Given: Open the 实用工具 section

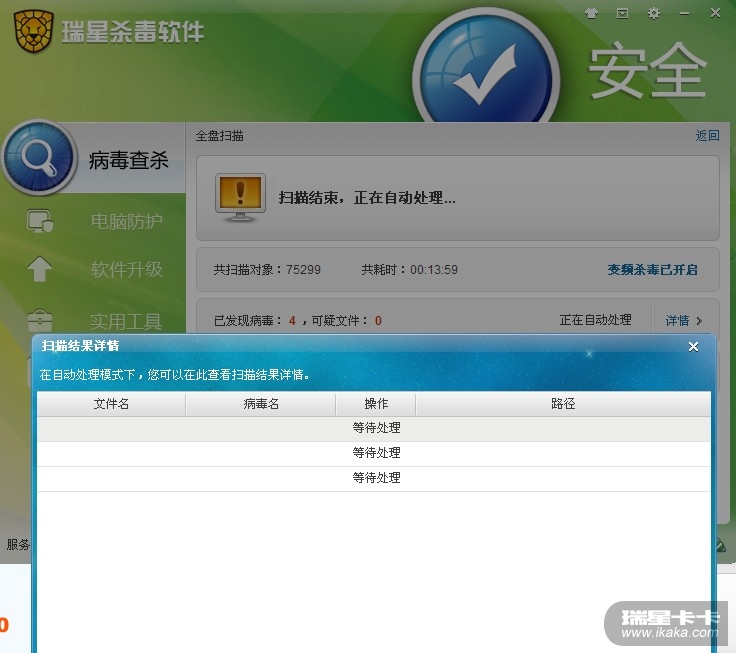Looking at the screenshot, I should 127,322.
